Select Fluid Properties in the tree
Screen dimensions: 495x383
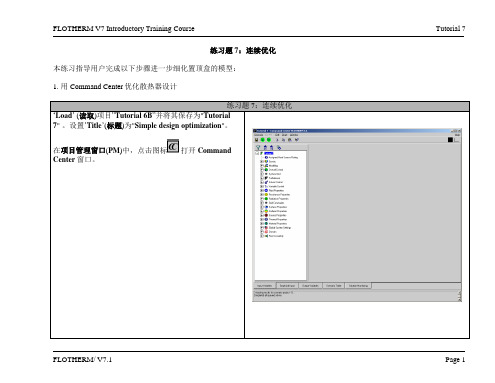click(276, 191)
